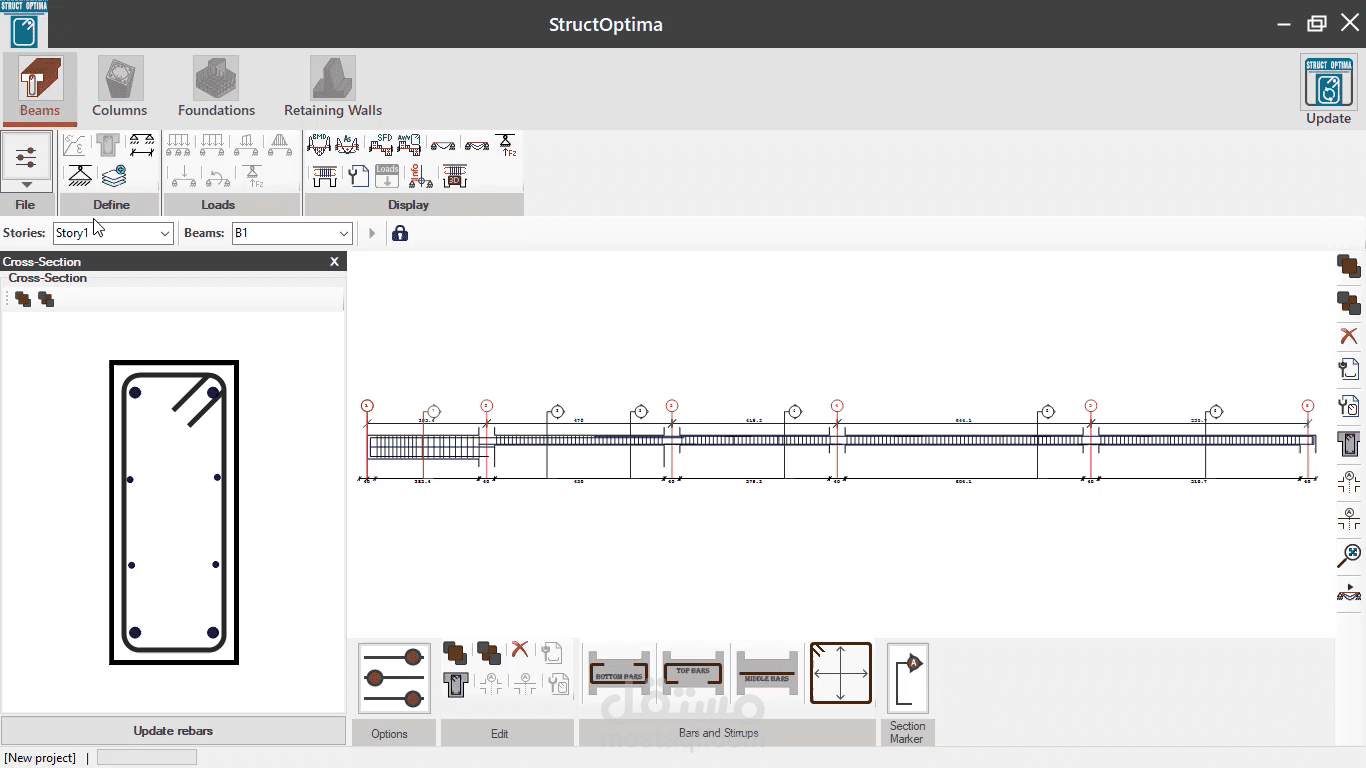The width and height of the screenshot is (1366, 768).
Task: Switch to the Foundations module
Action: (x=216, y=88)
